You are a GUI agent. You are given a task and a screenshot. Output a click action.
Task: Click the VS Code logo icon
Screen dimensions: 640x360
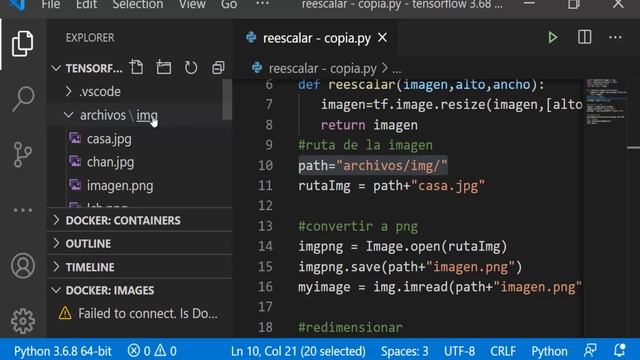pyautogui.click(x=17, y=4)
